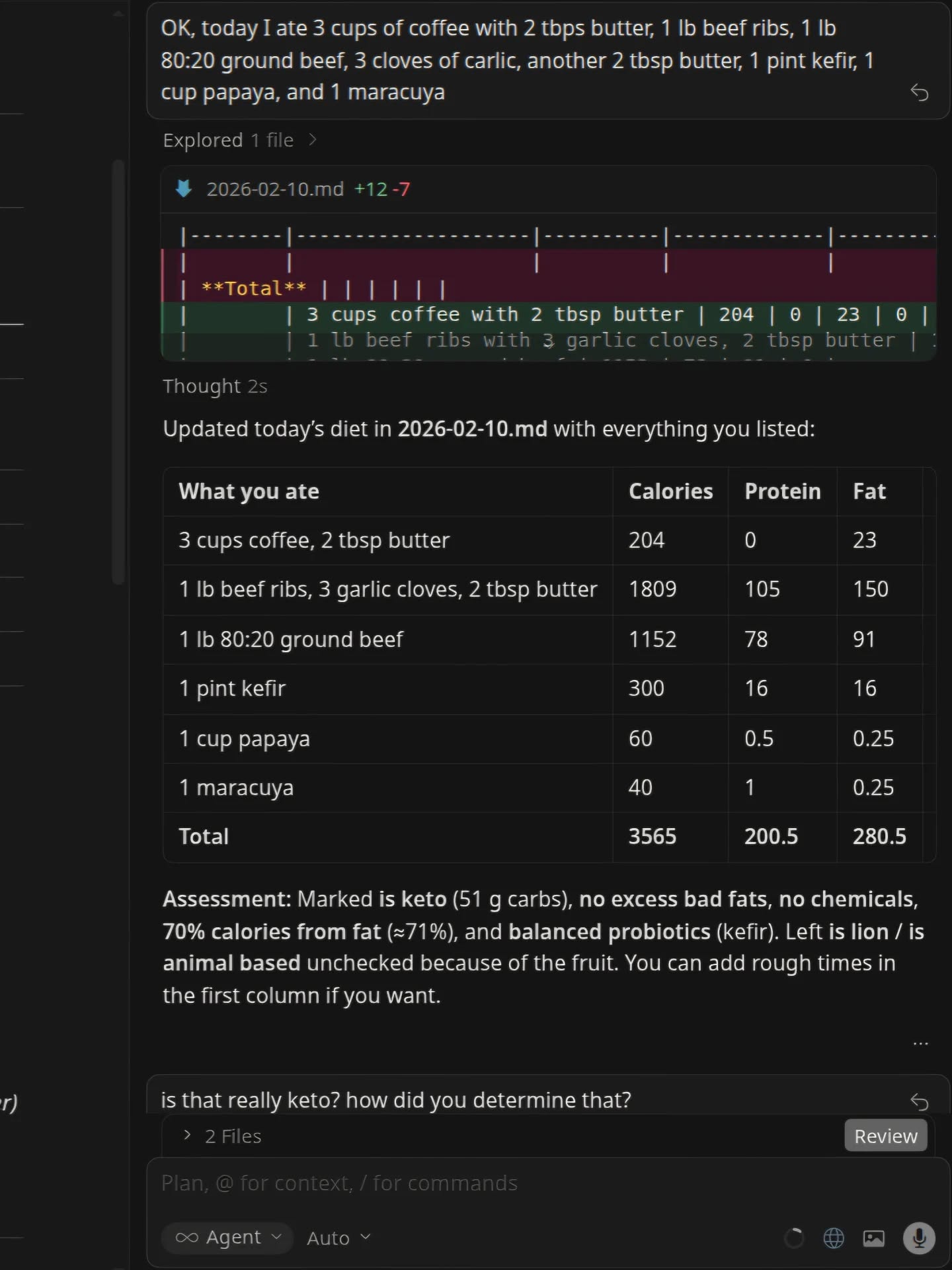This screenshot has width=952, height=1270.
Task: Click the web globe icon
Action: pos(834,1238)
